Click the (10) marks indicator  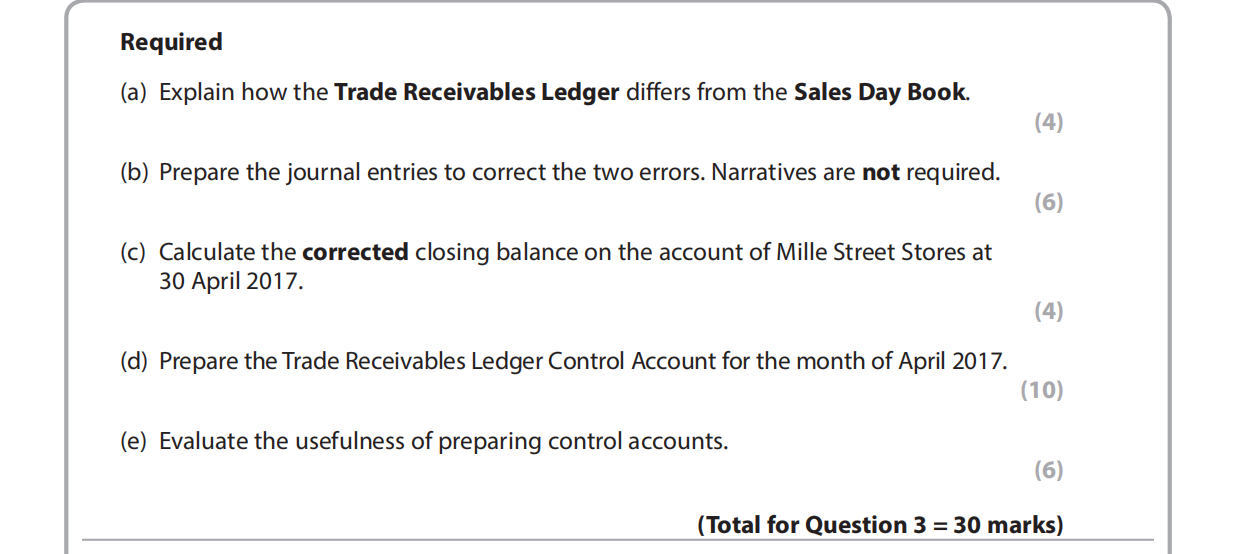[x=1041, y=391]
